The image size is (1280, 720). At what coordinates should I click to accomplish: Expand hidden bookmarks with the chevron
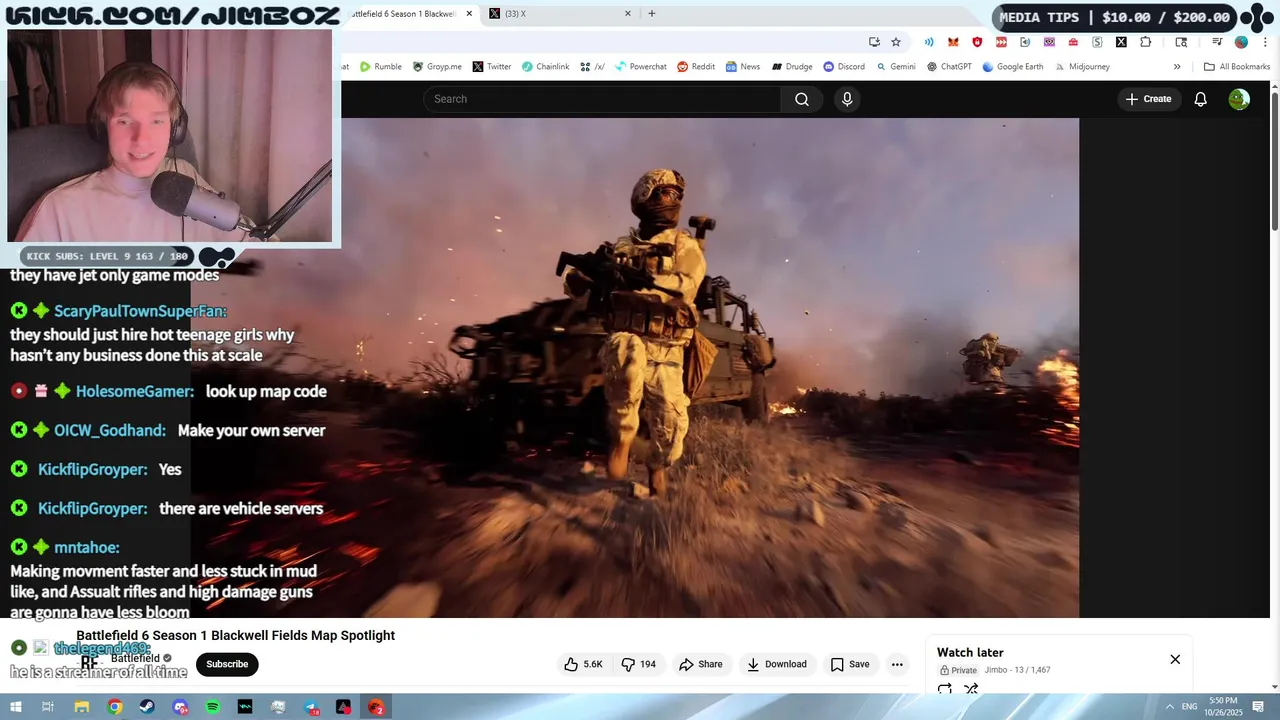(1177, 67)
